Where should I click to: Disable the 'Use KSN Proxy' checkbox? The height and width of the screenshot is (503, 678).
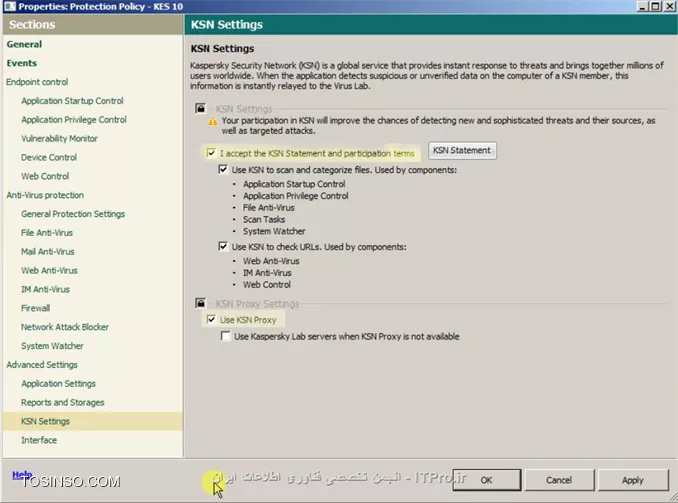211,320
